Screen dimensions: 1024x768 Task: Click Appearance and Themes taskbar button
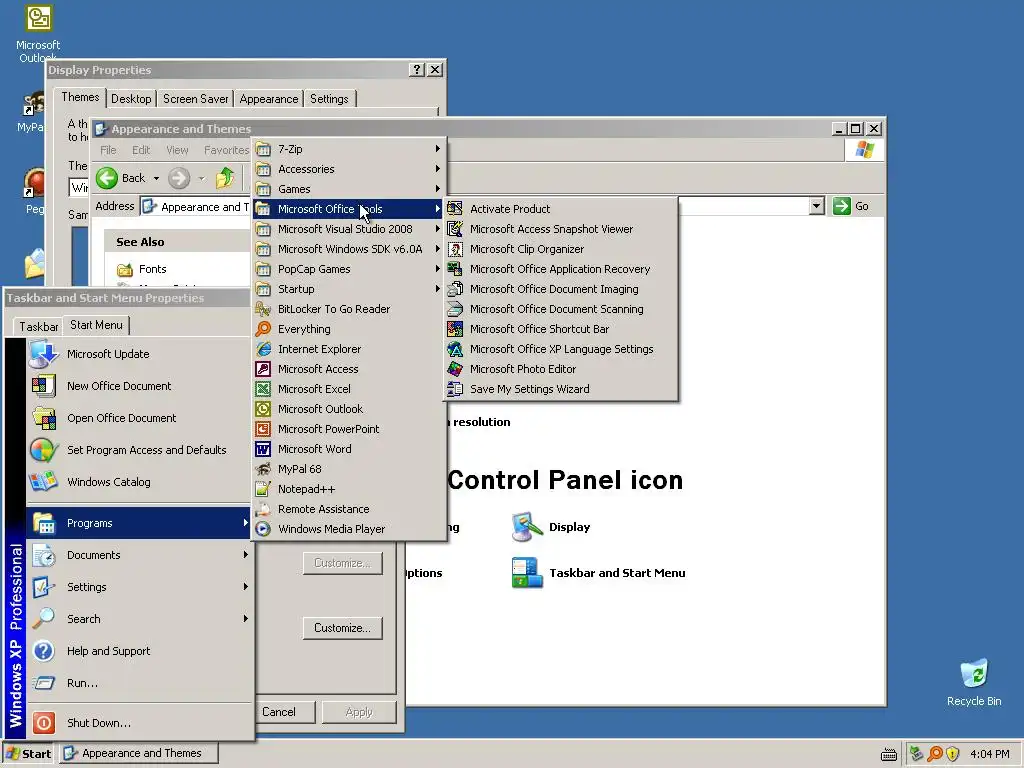[x=139, y=754]
